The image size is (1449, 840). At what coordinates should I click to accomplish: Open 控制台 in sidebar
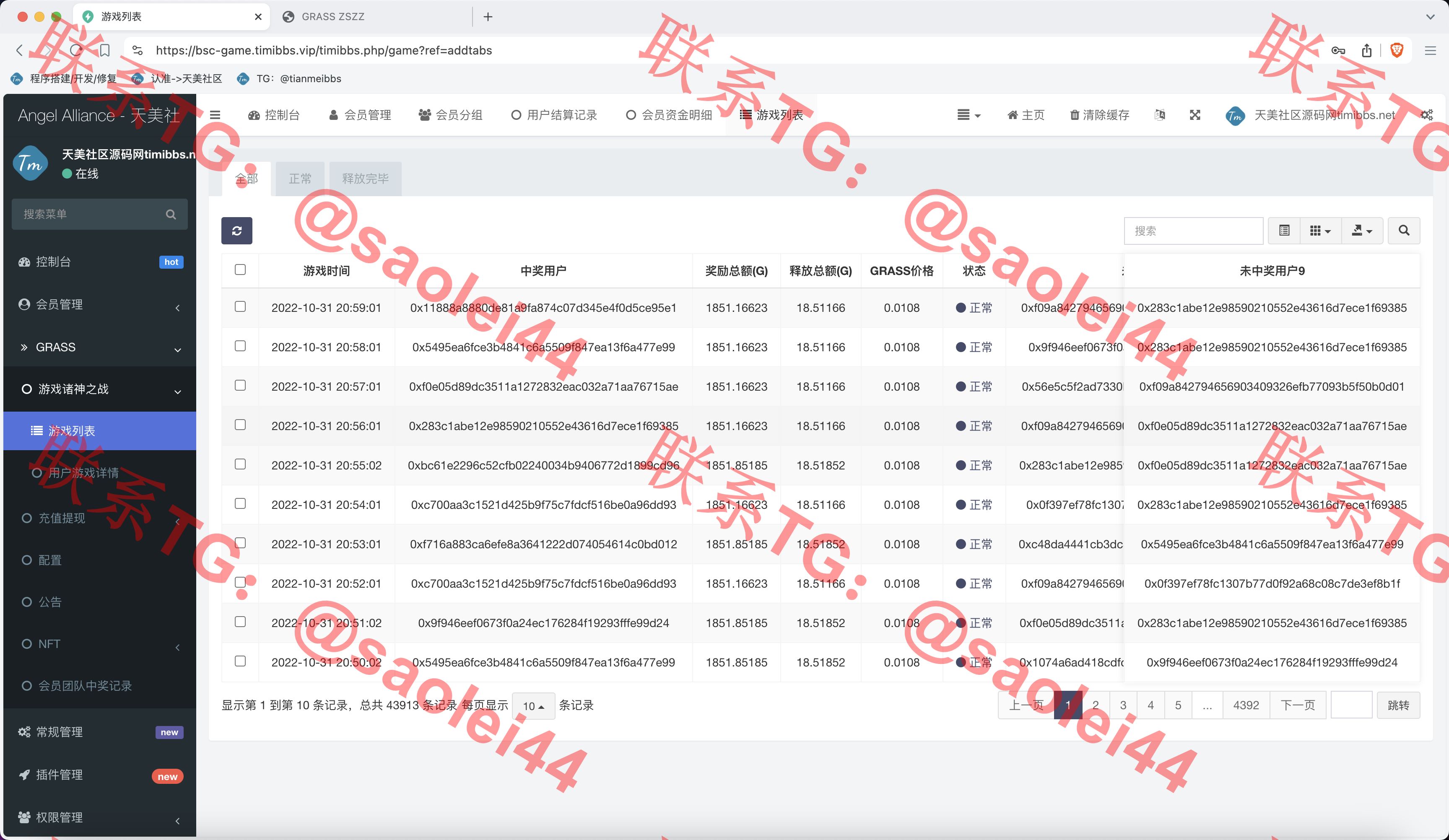99,262
